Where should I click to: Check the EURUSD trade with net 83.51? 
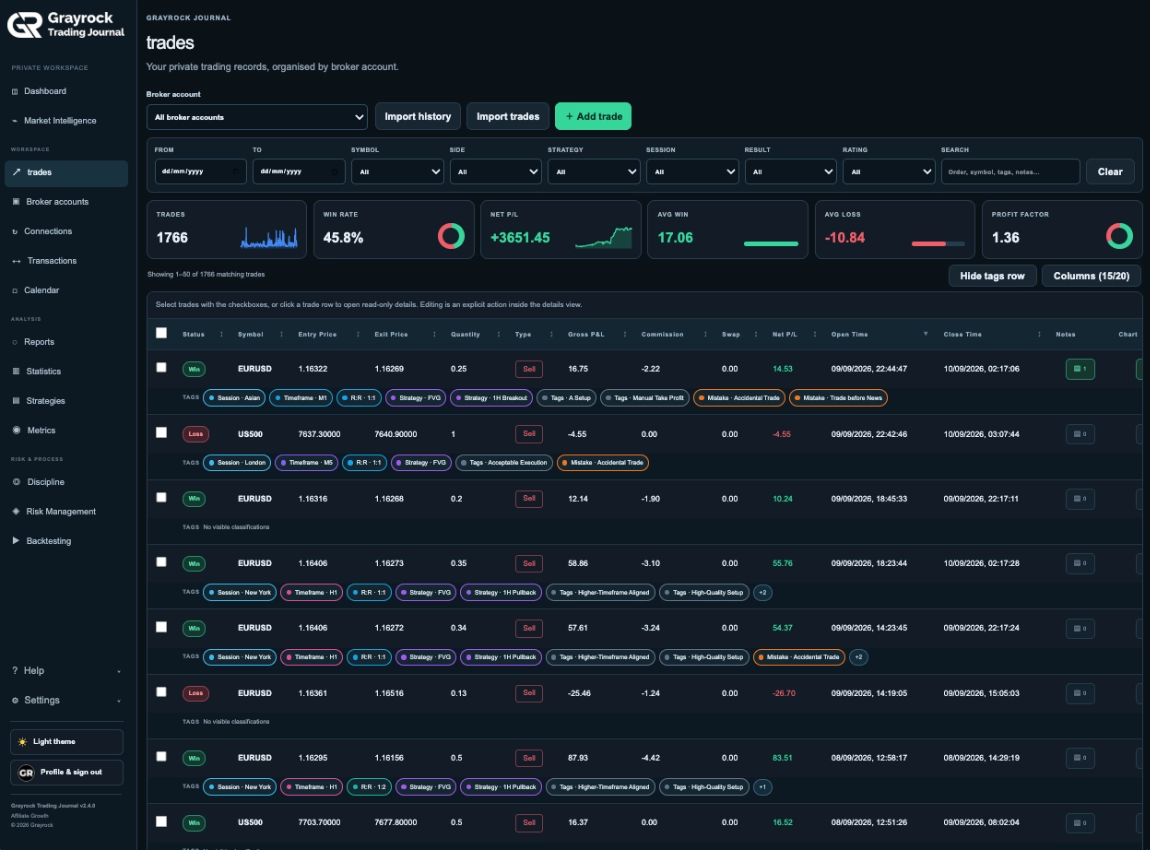point(161,756)
